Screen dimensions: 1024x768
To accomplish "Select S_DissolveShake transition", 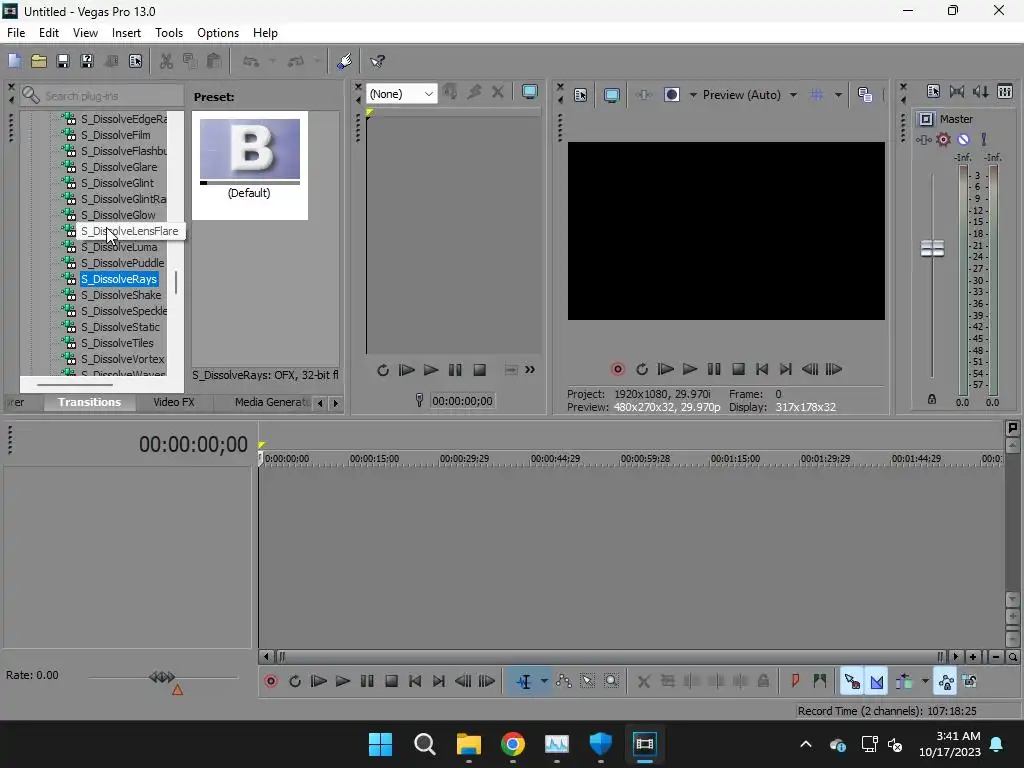I will tap(121, 295).
